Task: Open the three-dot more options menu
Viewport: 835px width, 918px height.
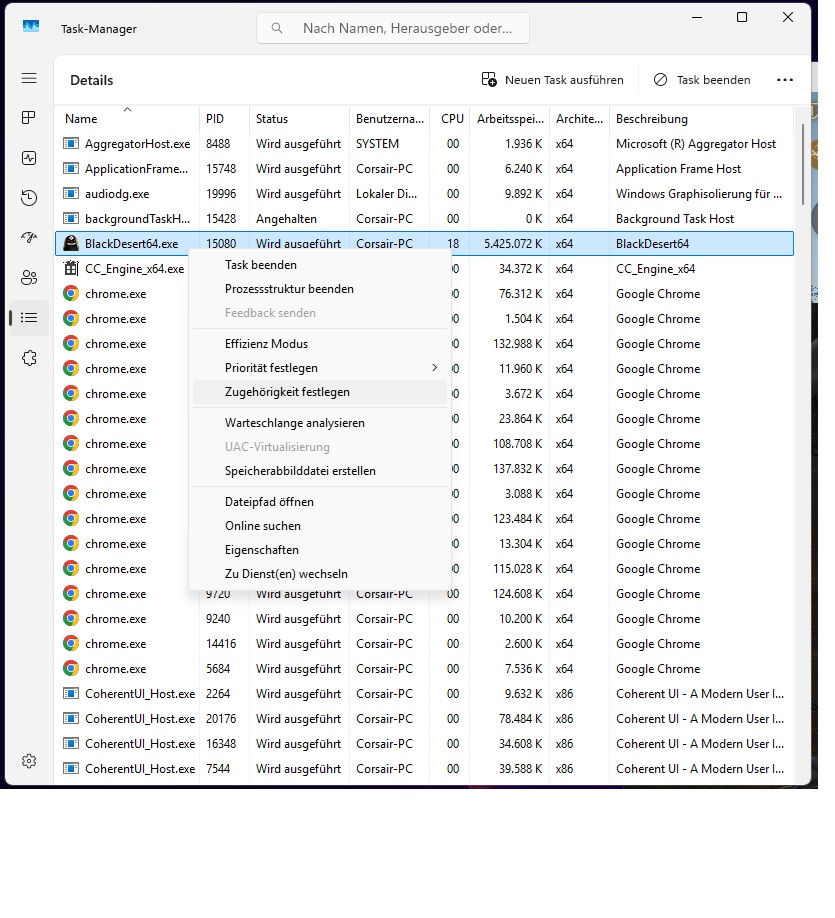Action: (785, 80)
